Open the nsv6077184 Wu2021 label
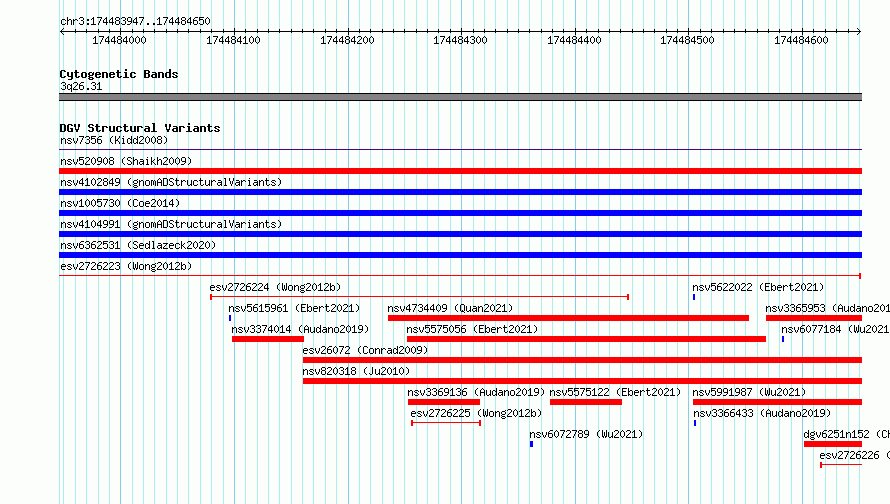The image size is (890, 504). pos(836,329)
